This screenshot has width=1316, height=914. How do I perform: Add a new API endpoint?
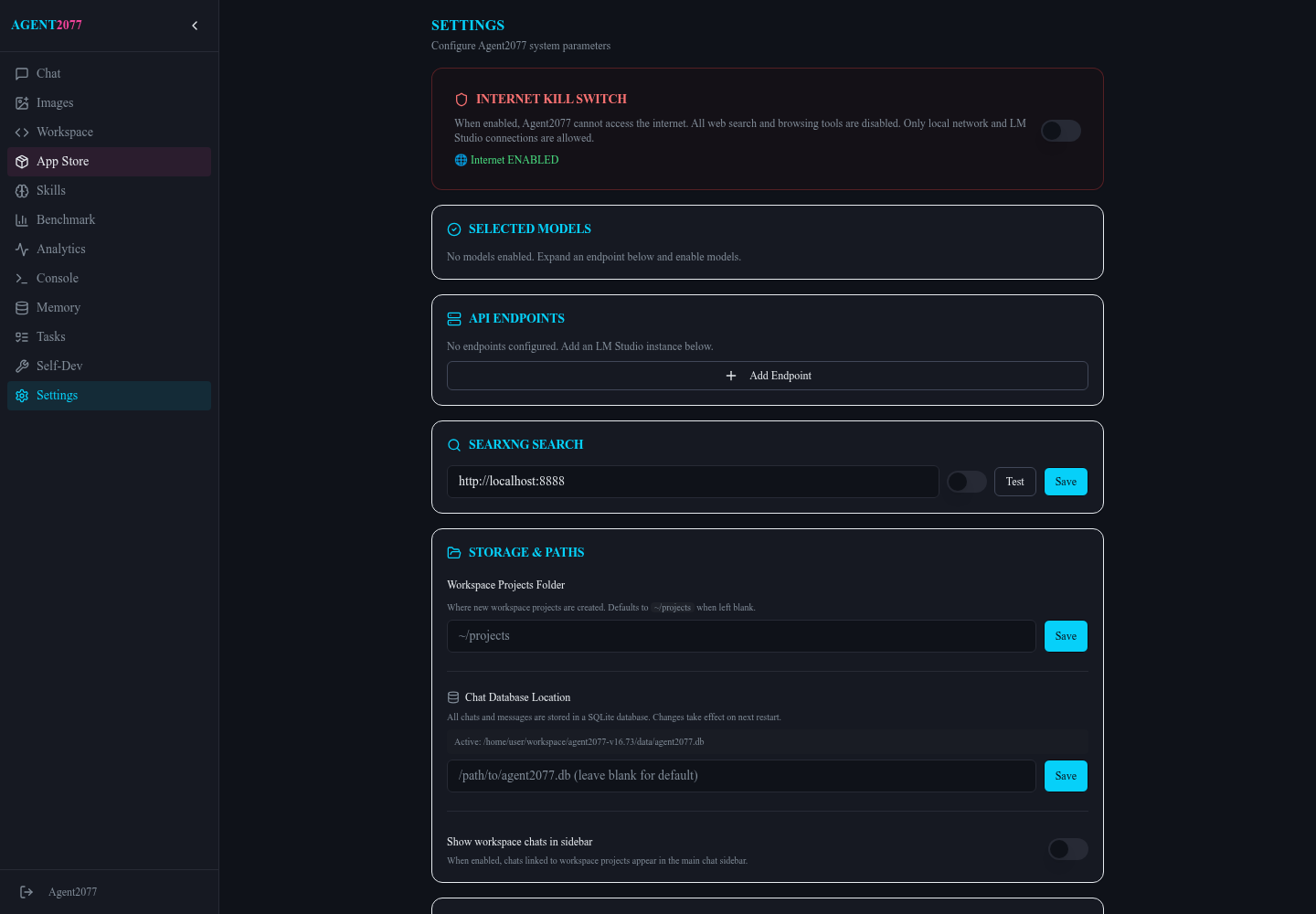click(x=768, y=376)
